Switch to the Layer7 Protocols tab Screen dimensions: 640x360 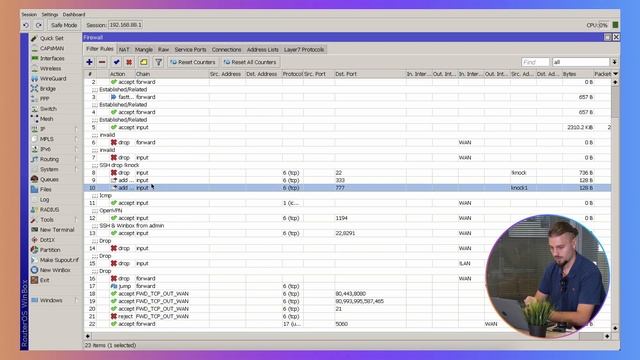coord(304,49)
